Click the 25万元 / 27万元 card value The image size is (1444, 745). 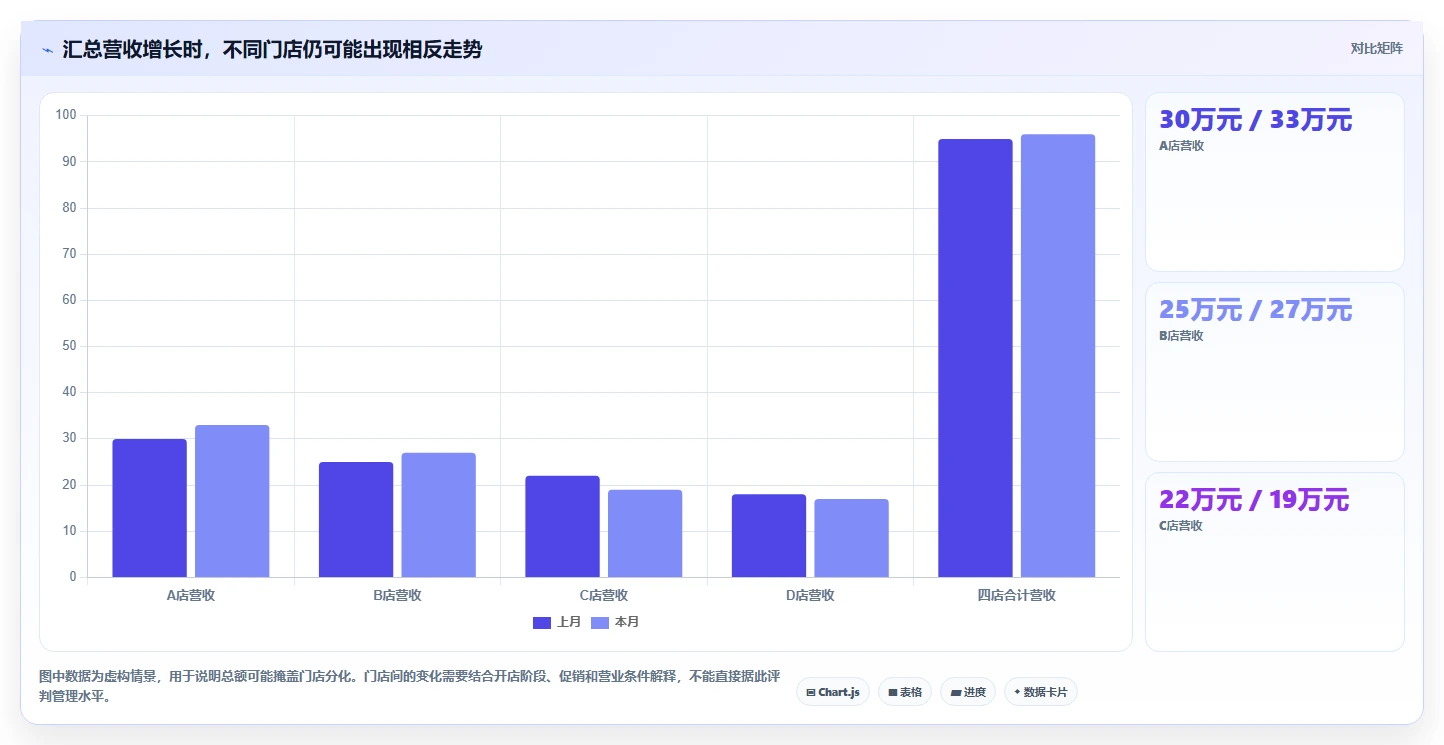pos(1255,310)
